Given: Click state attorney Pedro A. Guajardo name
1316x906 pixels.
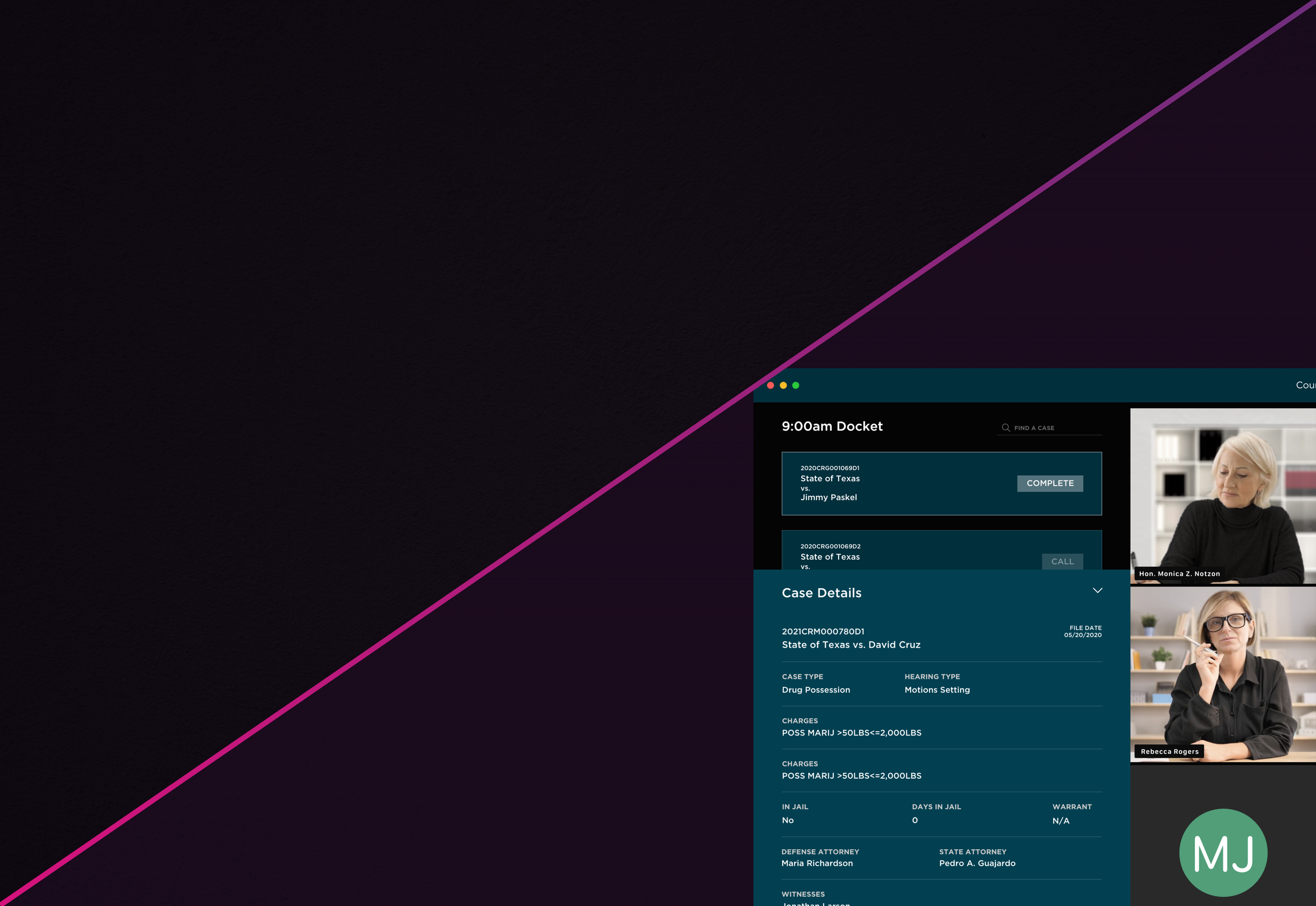Looking at the screenshot, I should [977, 863].
